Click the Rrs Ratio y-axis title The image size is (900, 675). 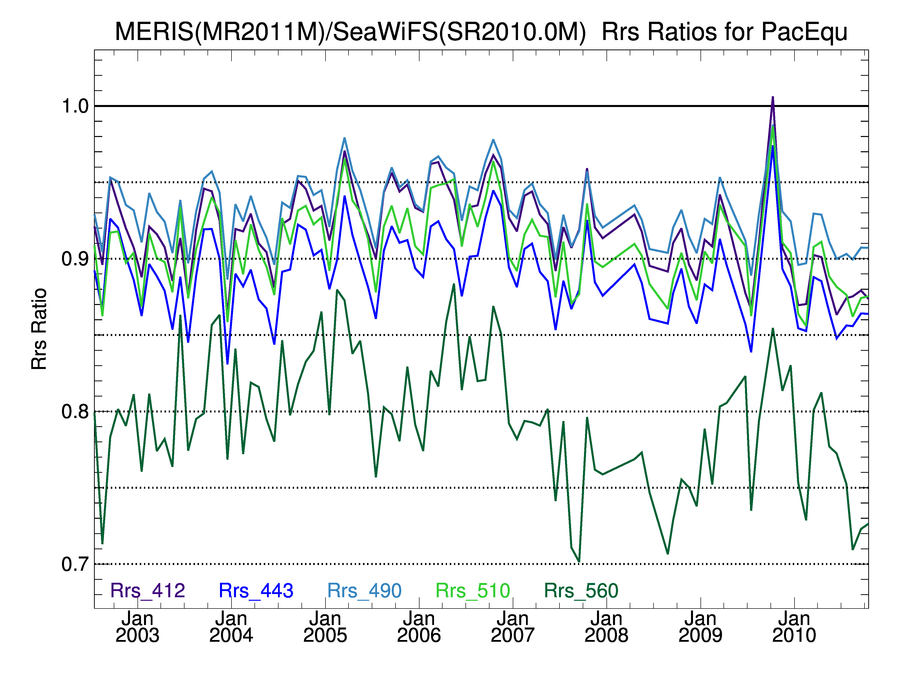tap(39, 329)
